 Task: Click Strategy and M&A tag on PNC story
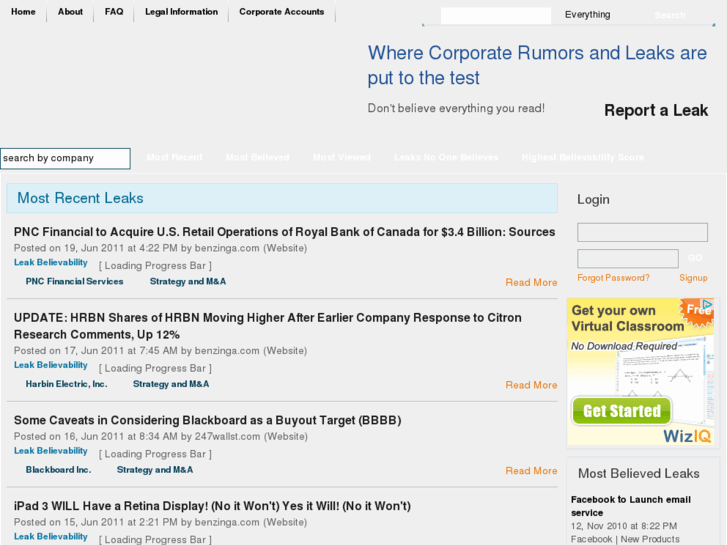click(188, 282)
